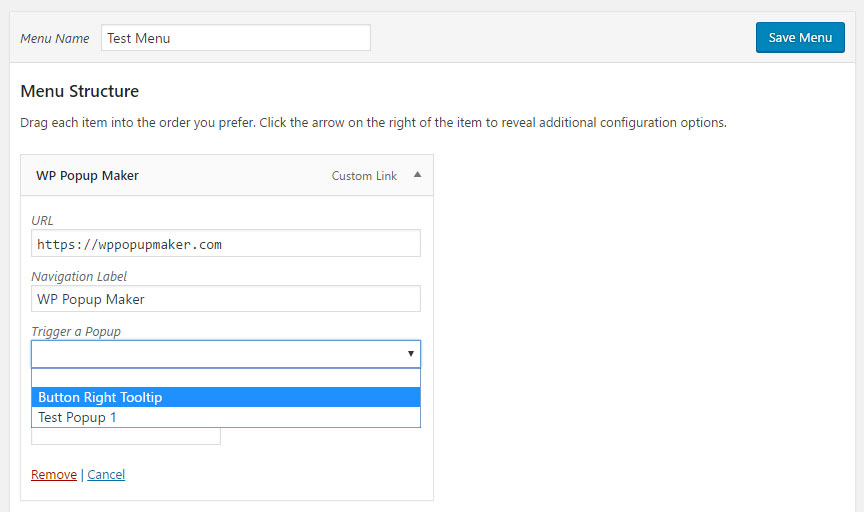The height and width of the screenshot is (512, 864).
Task: Click the Cancel link
Action: point(106,475)
